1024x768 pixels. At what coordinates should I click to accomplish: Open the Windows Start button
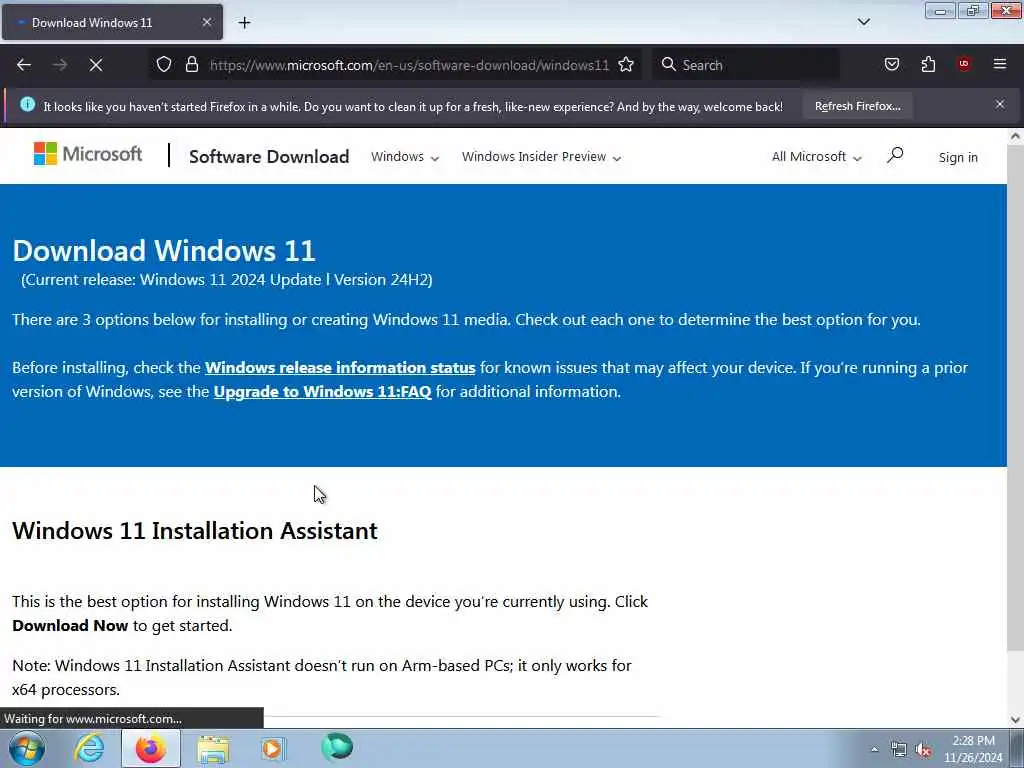click(x=27, y=748)
